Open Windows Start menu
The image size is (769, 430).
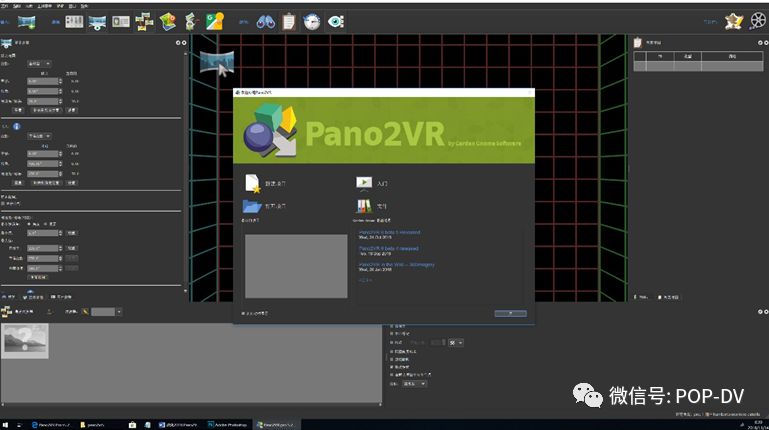pyautogui.click(x=5, y=425)
